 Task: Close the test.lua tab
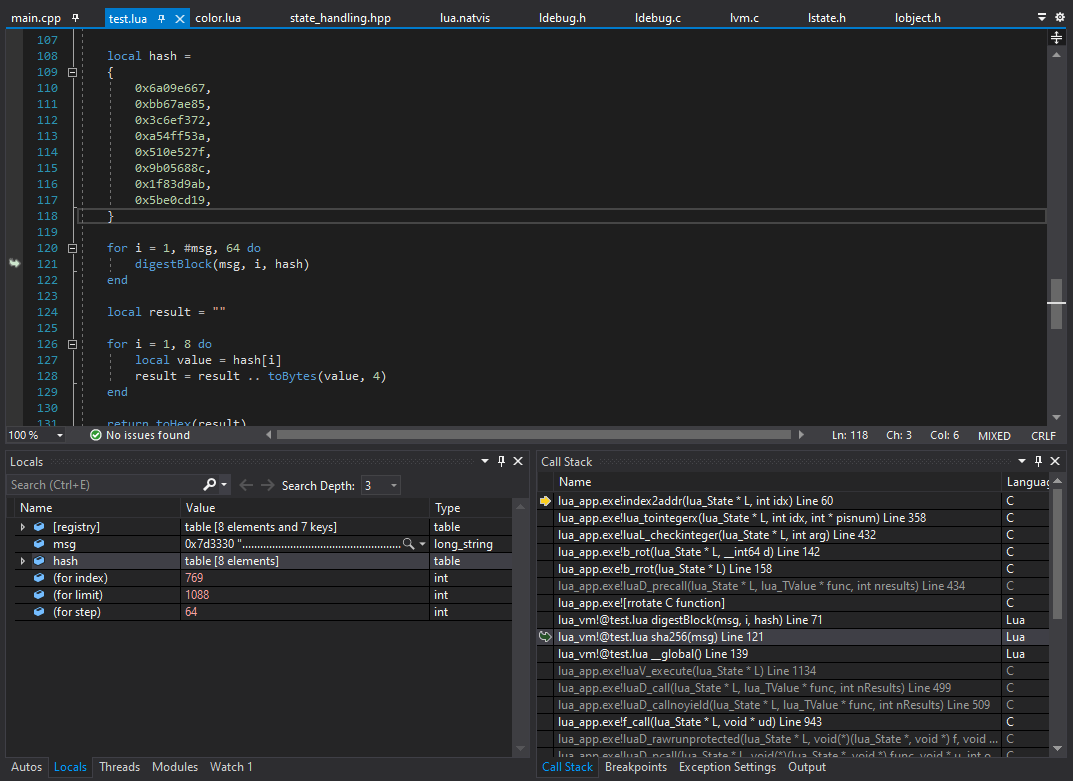click(x=180, y=18)
